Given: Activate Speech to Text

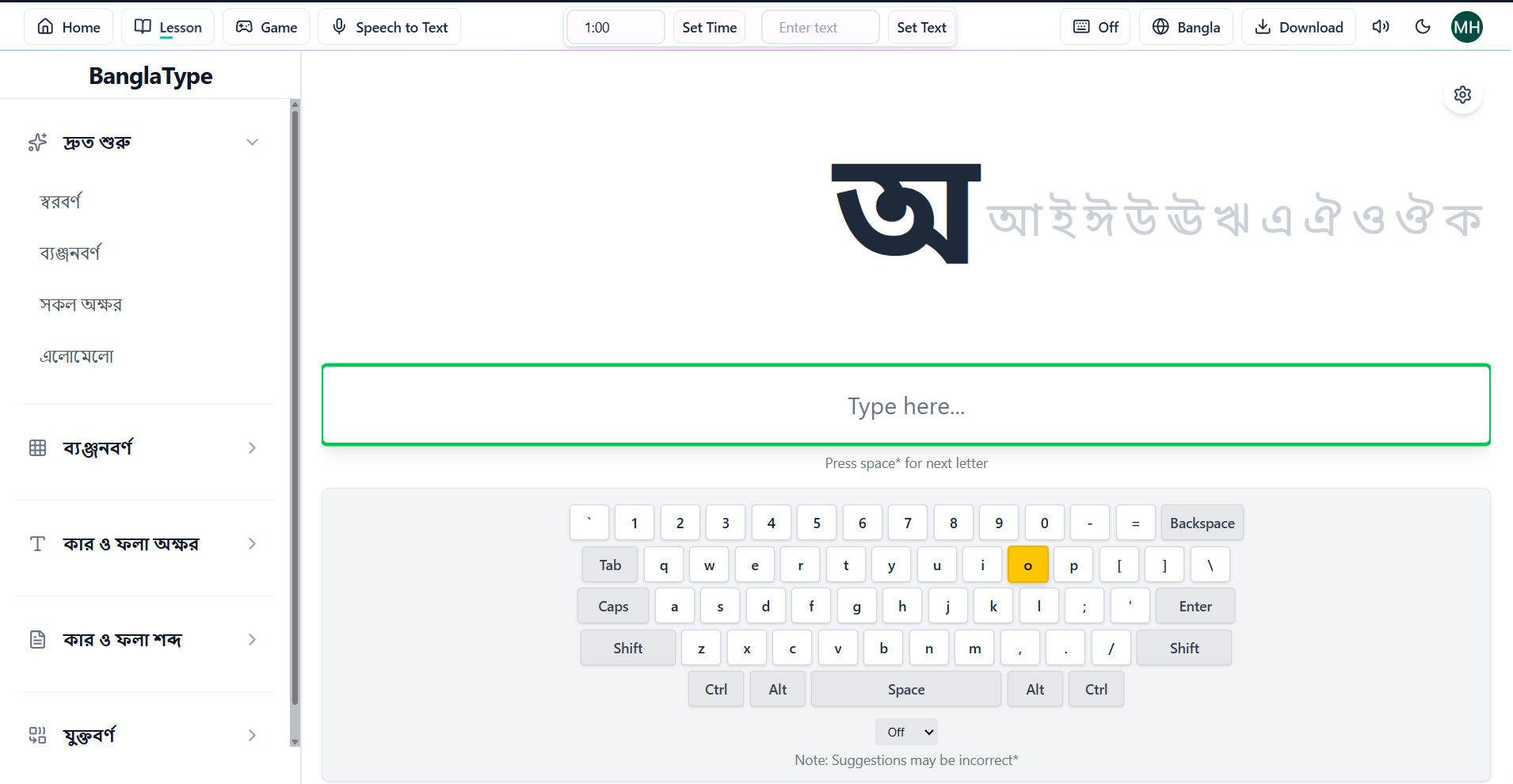Looking at the screenshot, I should (389, 26).
